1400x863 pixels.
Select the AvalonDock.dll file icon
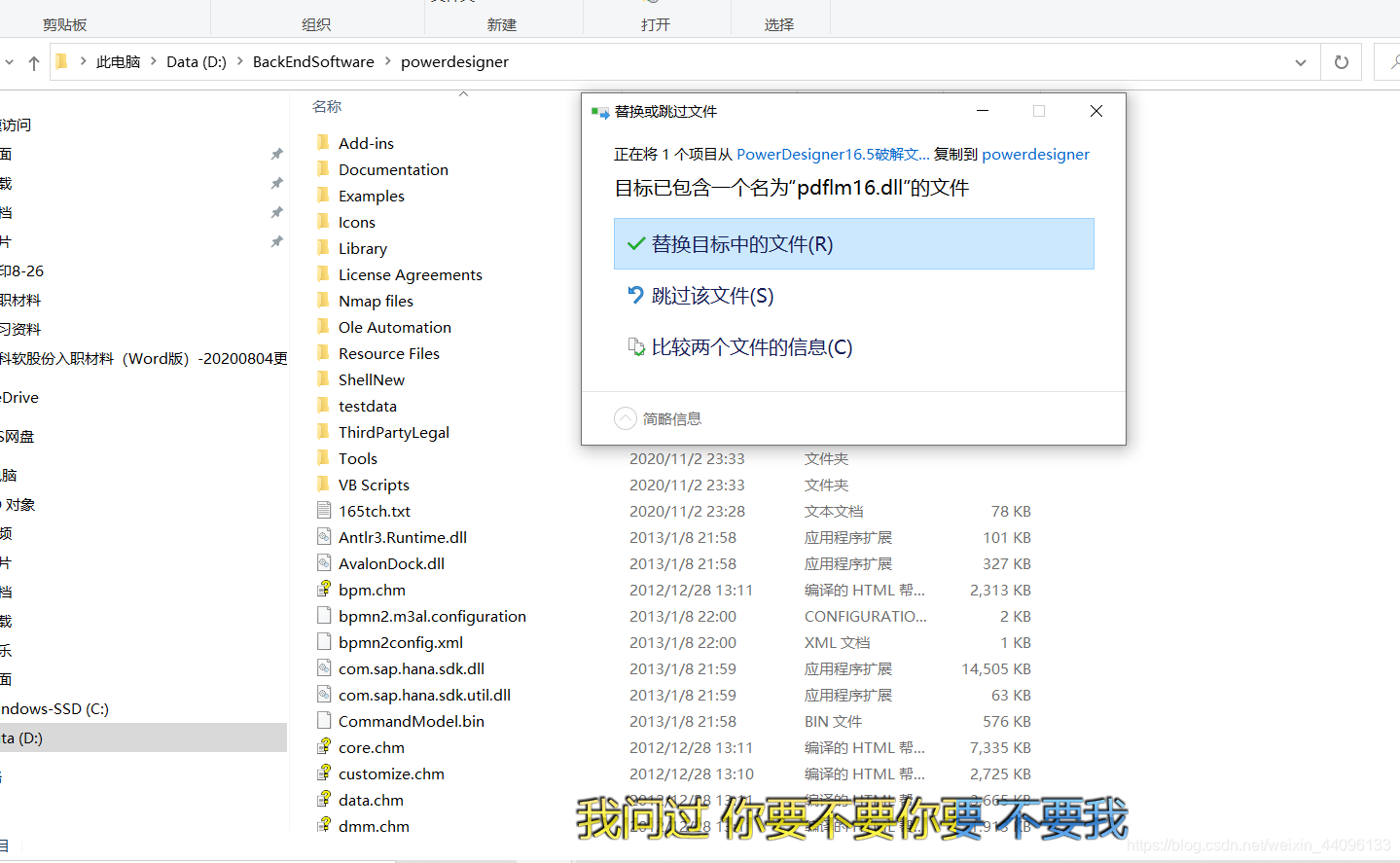pos(324,562)
